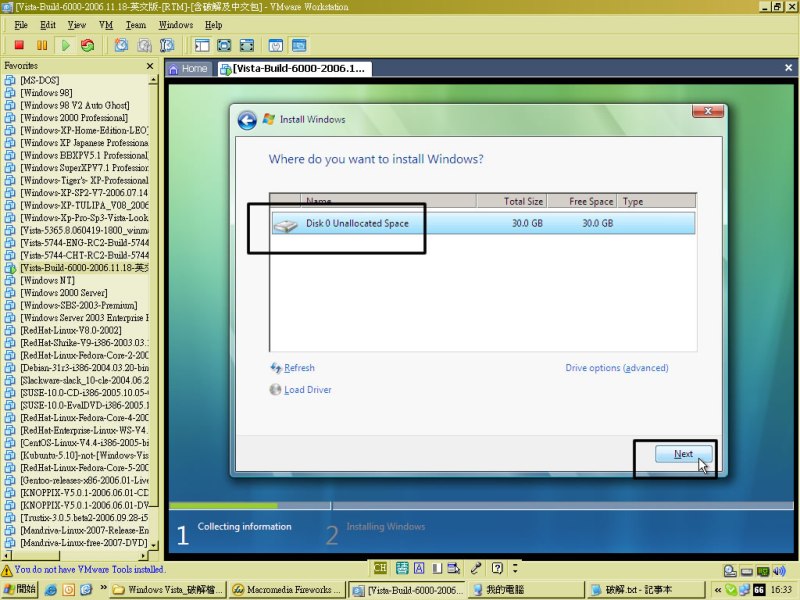This screenshot has width=800, height=600.
Task: Click the Quick Switch mode toolbar icon
Action: [246, 45]
